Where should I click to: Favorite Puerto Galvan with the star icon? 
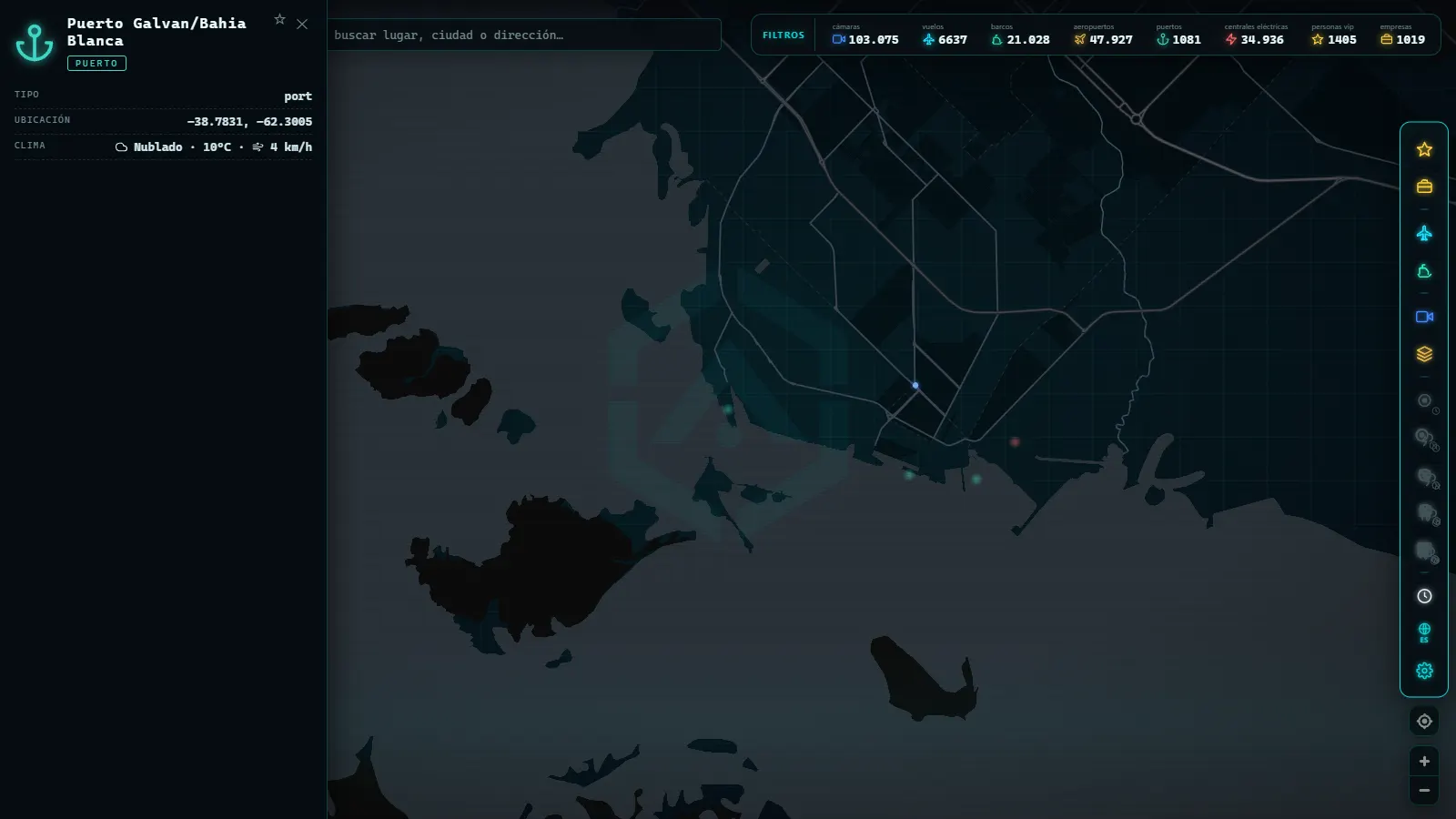point(279,19)
